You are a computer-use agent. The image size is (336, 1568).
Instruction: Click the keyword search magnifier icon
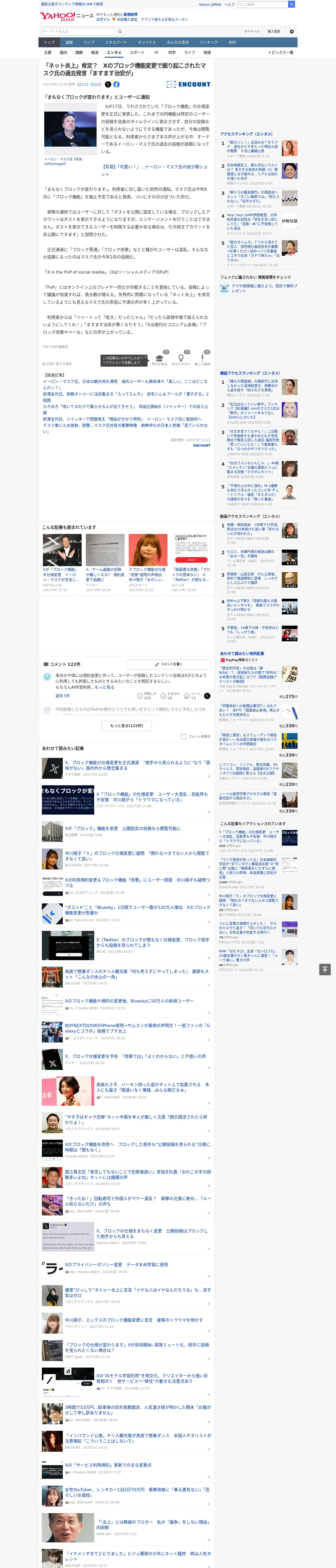pyautogui.click(x=120, y=32)
